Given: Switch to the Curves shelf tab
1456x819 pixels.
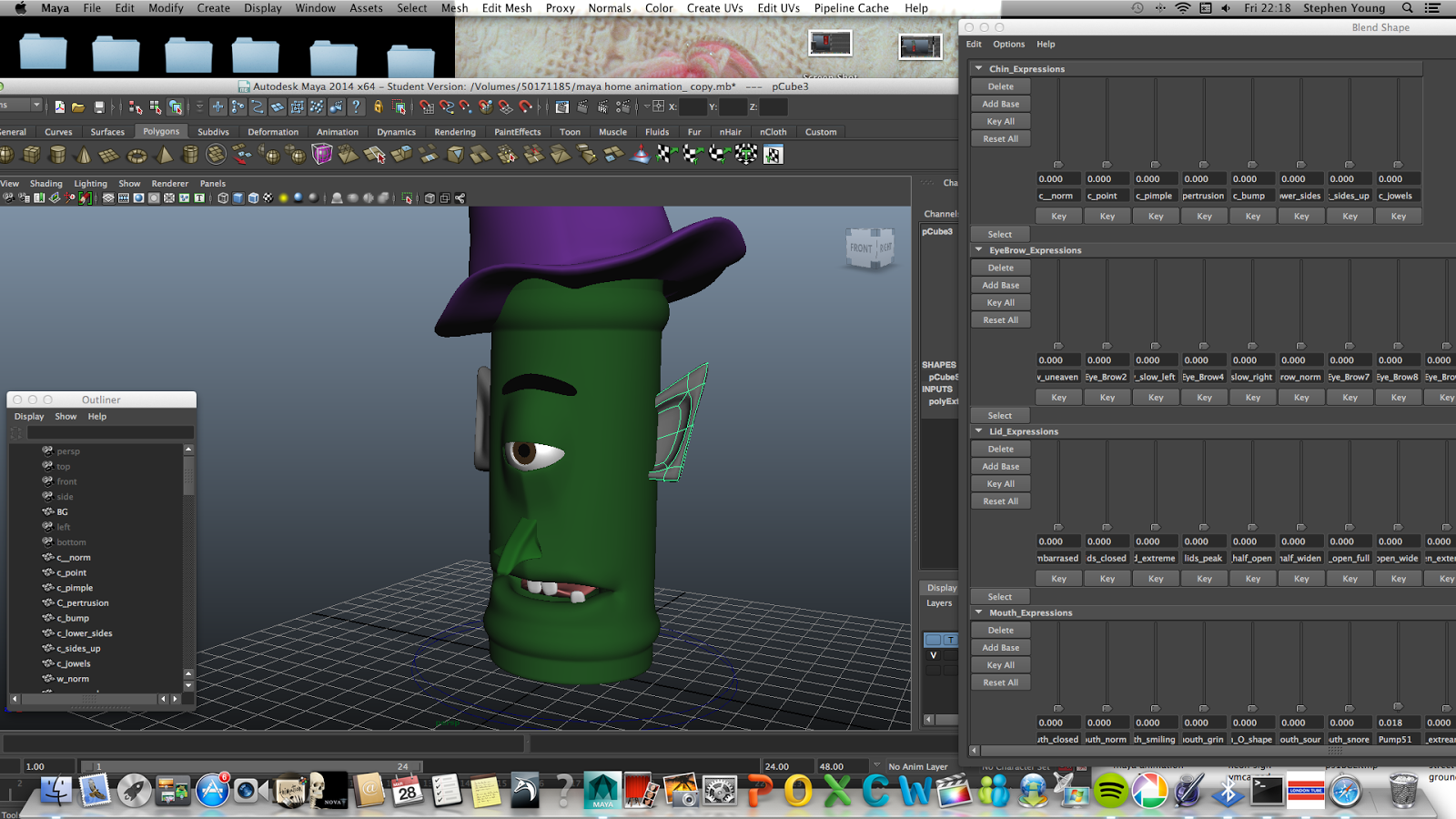Looking at the screenshot, I should click(x=58, y=132).
